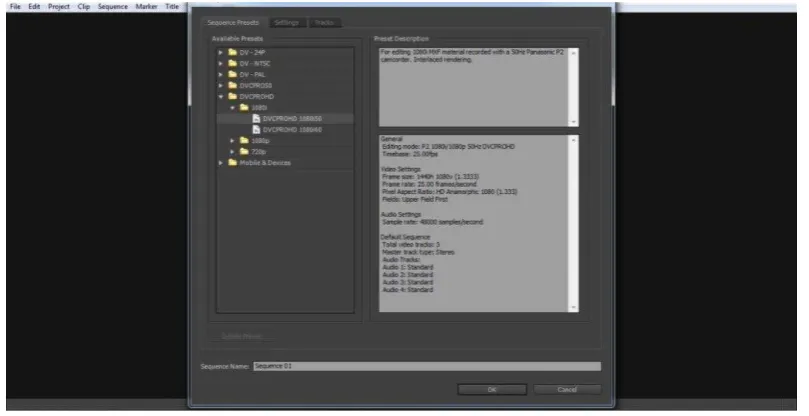
Task: Click the 'Timebase: 25.00fps' text line
Action: tap(410, 154)
